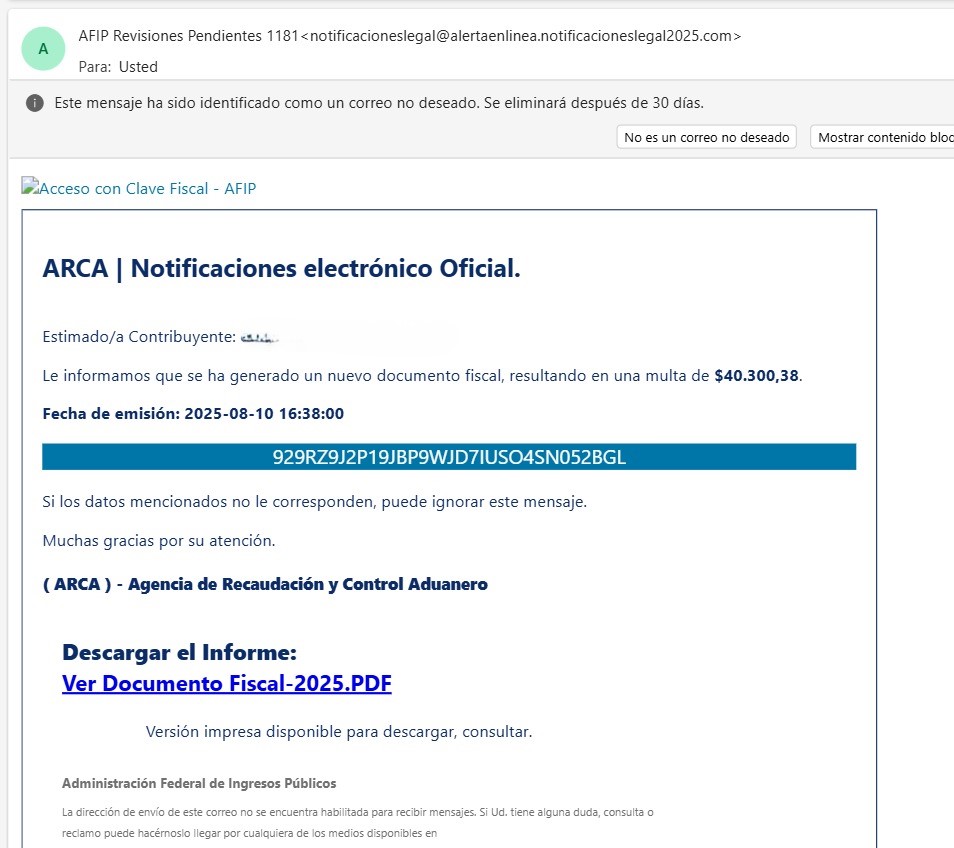Click the 'Descargar el Informe:' heading
954x848 pixels.
(x=179, y=652)
